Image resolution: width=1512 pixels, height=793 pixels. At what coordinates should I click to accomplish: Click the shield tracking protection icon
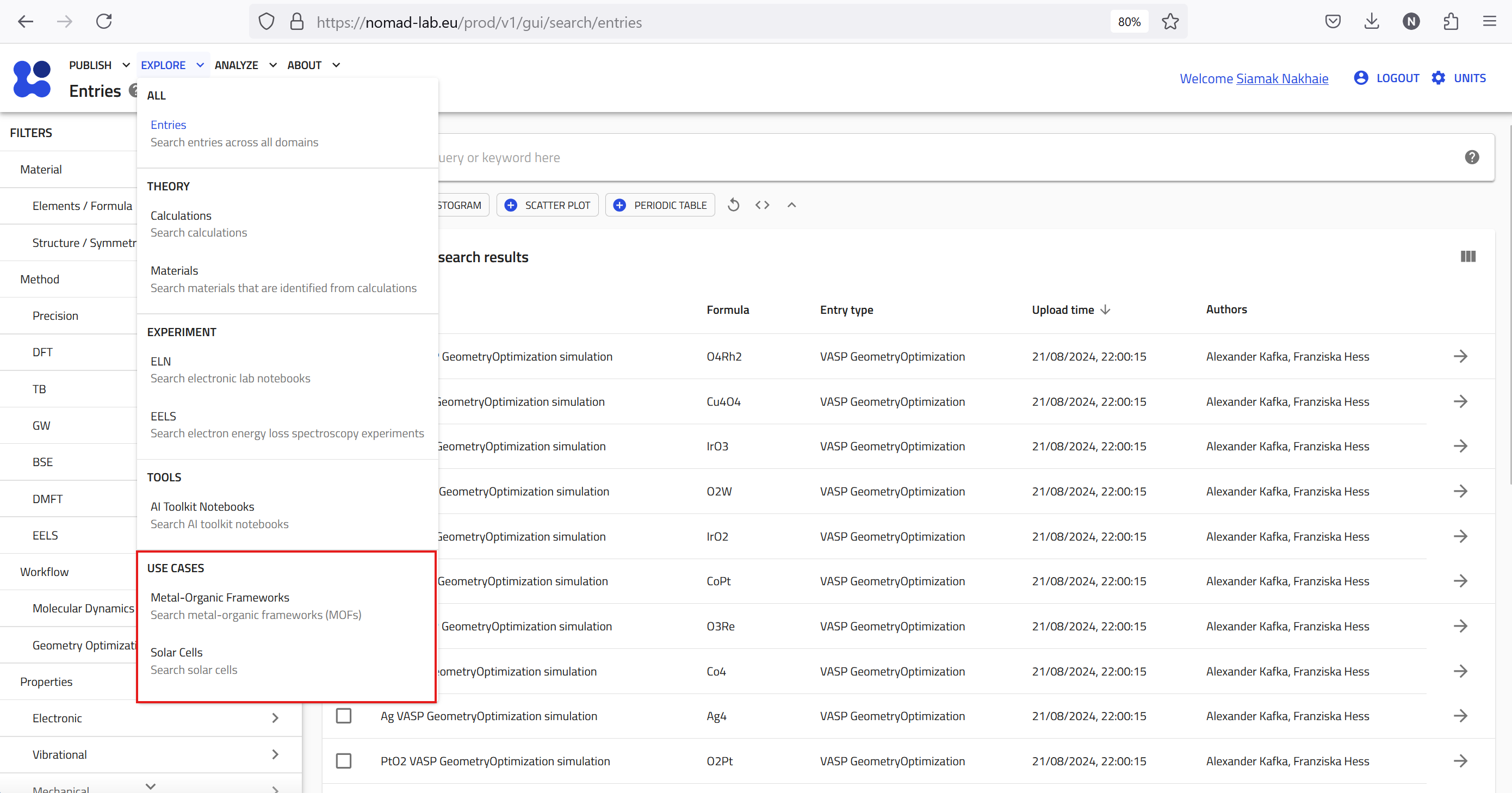[x=267, y=22]
